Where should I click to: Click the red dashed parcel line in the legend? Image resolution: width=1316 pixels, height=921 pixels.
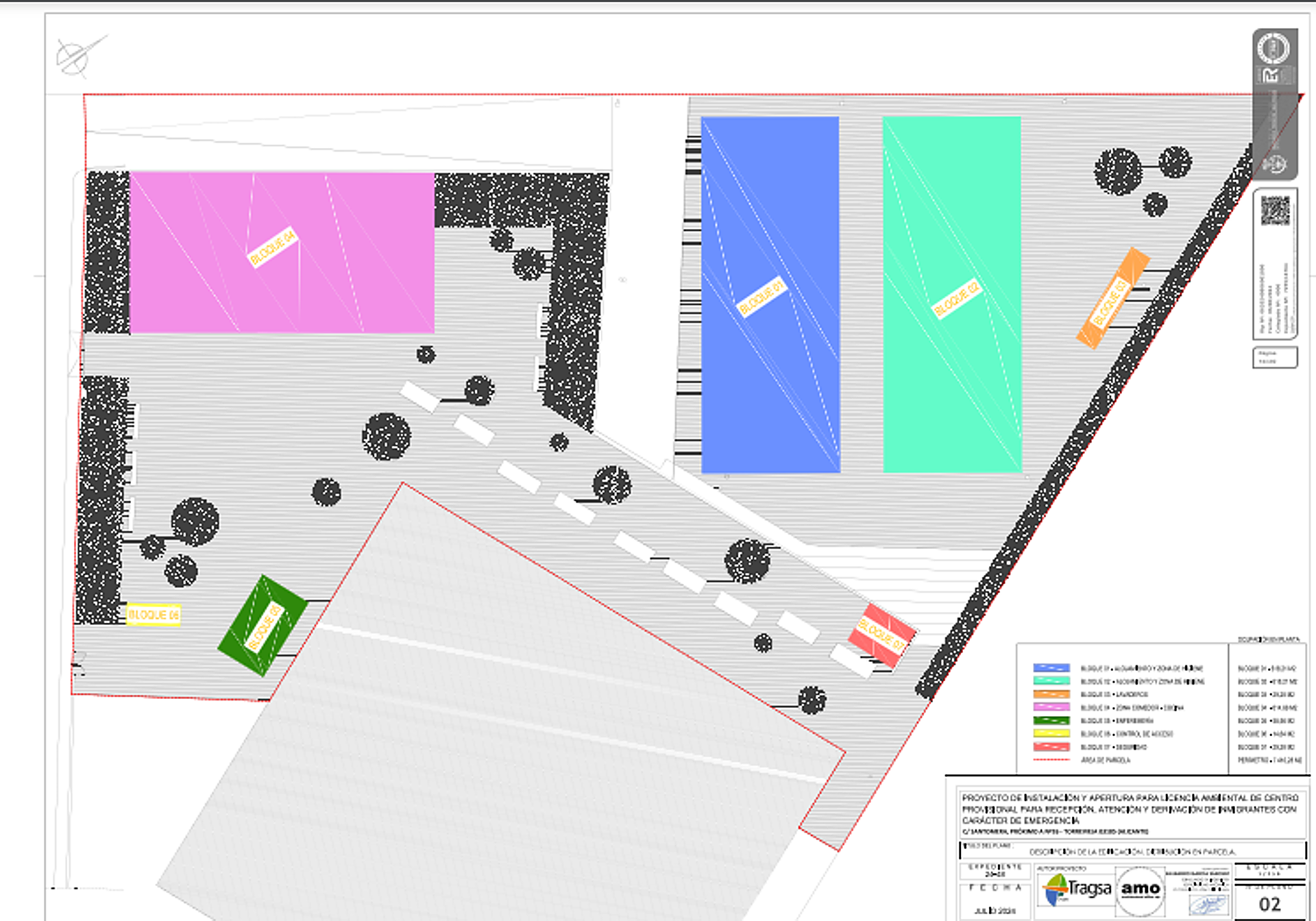tap(1051, 760)
